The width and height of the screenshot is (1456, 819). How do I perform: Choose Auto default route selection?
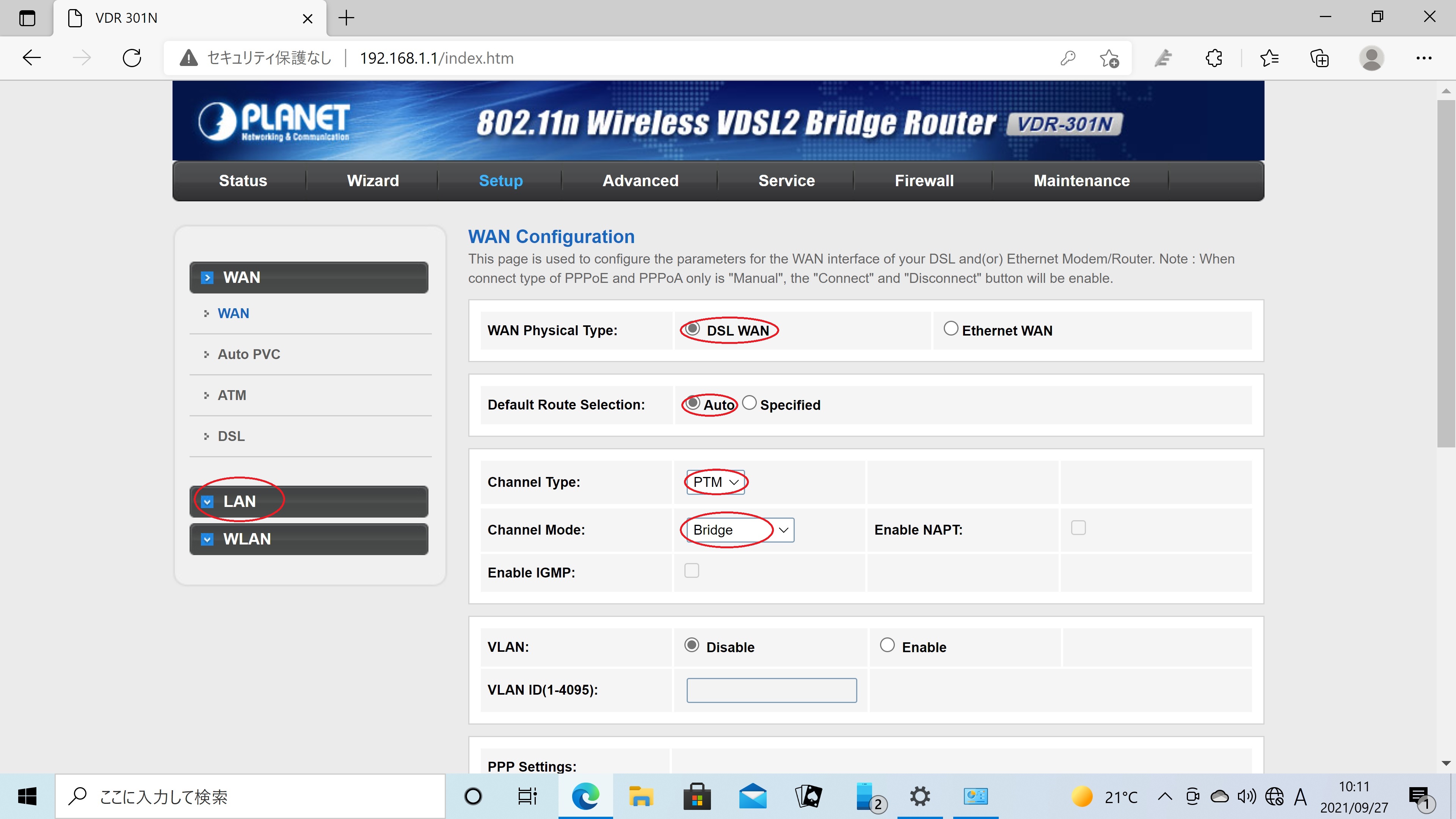pyautogui.click(x=692, y=403)
